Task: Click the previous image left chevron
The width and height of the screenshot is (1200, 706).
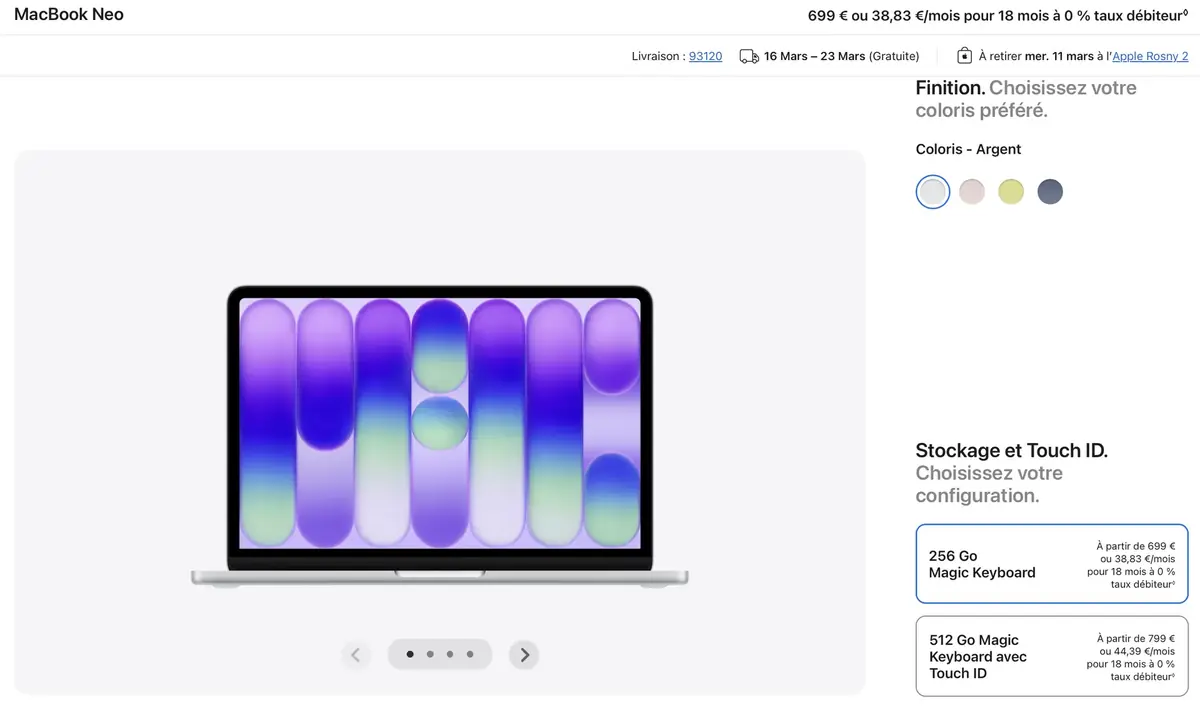Action: coord(355,655)
